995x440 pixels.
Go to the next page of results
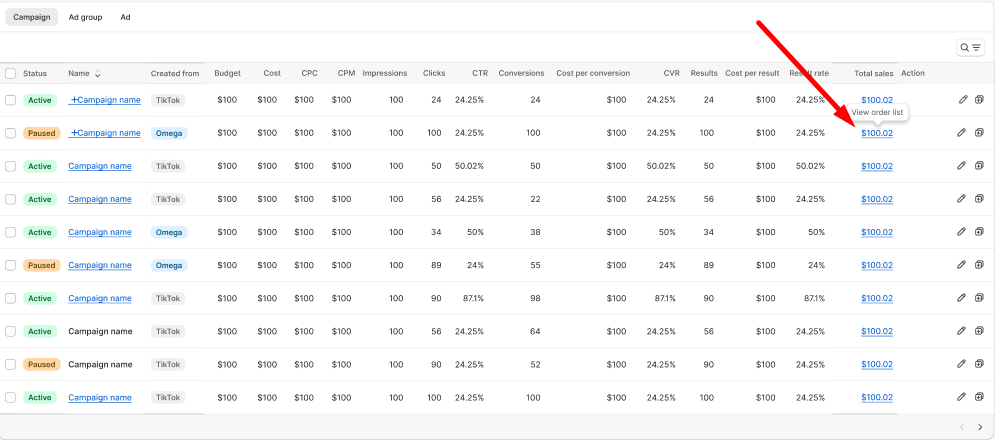pos(980,427)
